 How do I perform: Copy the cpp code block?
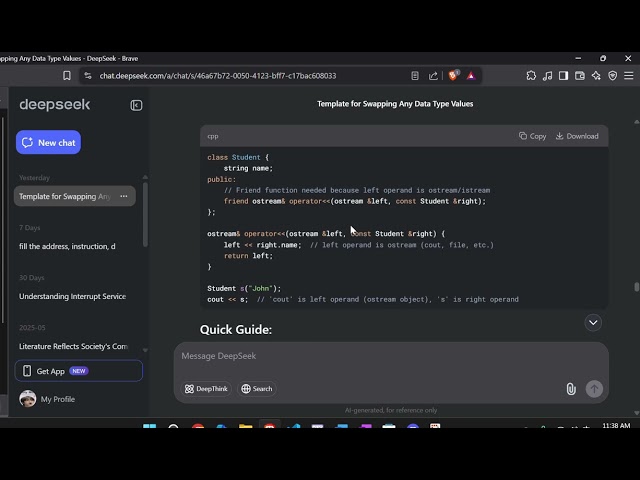pos(532,136)
